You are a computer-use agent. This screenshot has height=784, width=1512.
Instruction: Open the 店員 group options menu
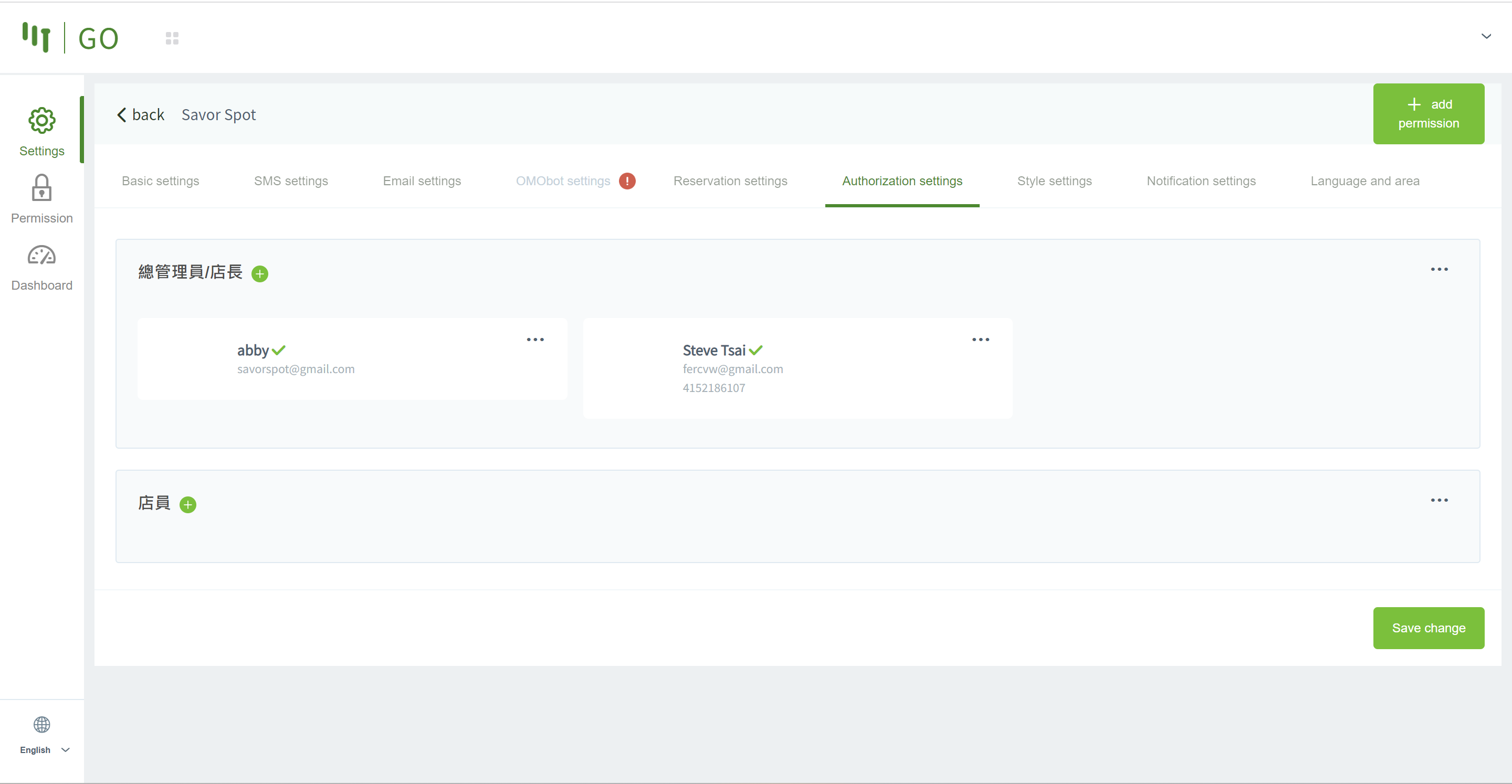(1438, 501)
